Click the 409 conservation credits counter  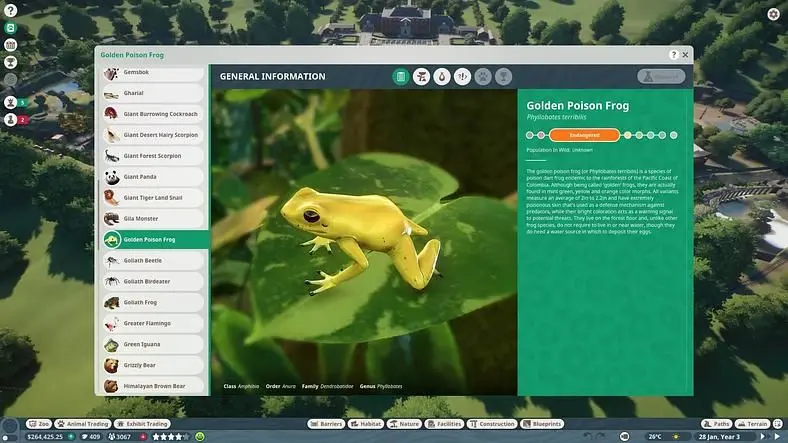pyautogui.click(x=91, y=436)
